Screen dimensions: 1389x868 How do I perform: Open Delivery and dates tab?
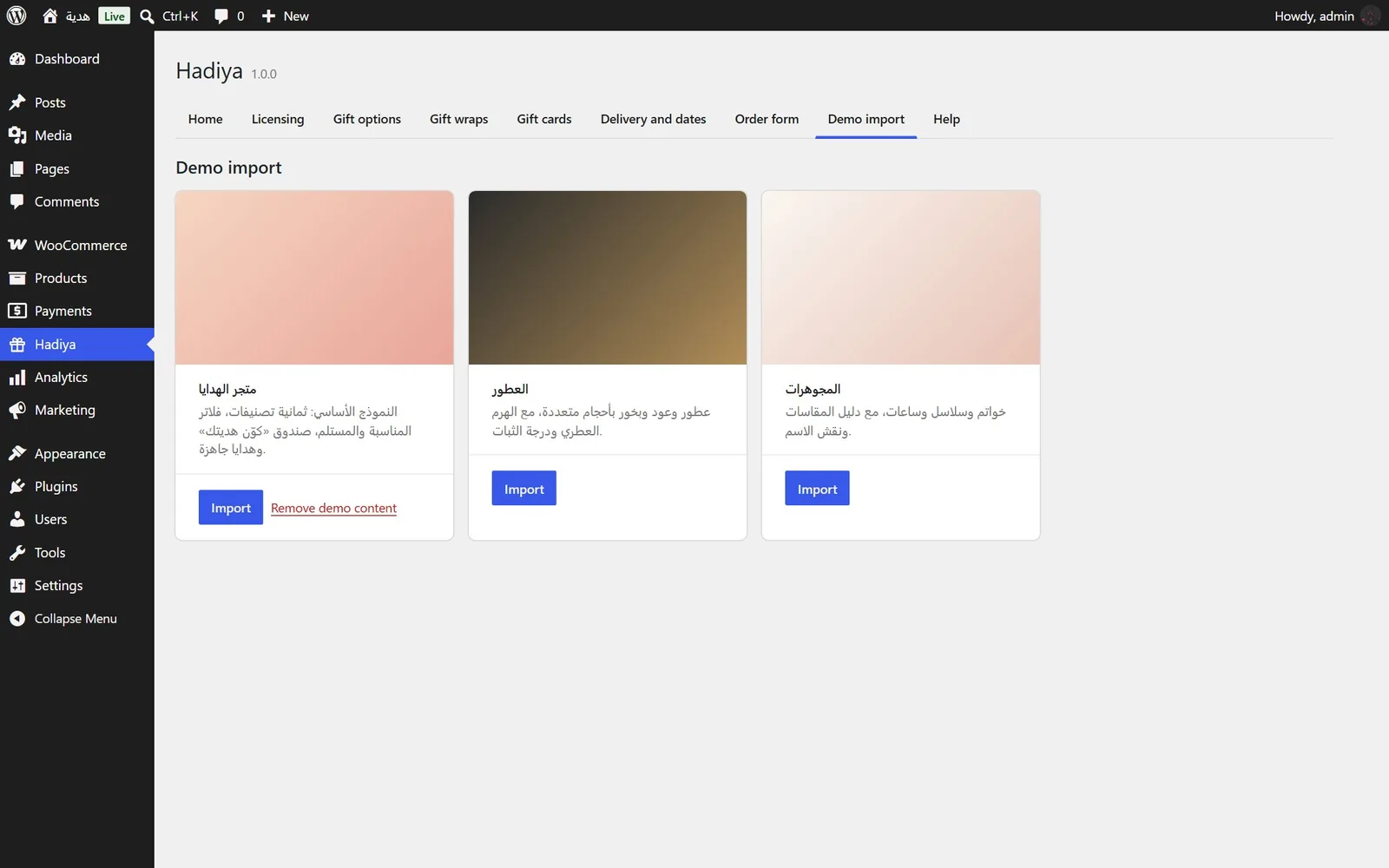[653, 119]
